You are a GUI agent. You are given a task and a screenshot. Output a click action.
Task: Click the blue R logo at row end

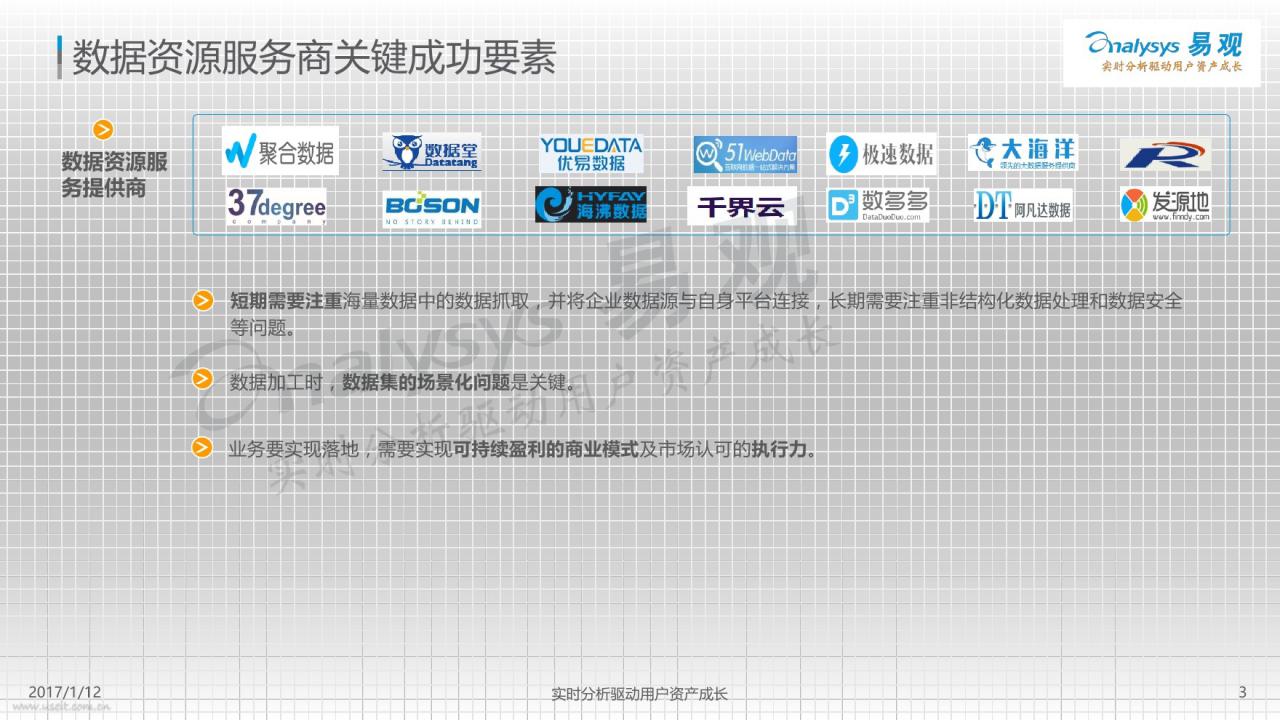1165,154
